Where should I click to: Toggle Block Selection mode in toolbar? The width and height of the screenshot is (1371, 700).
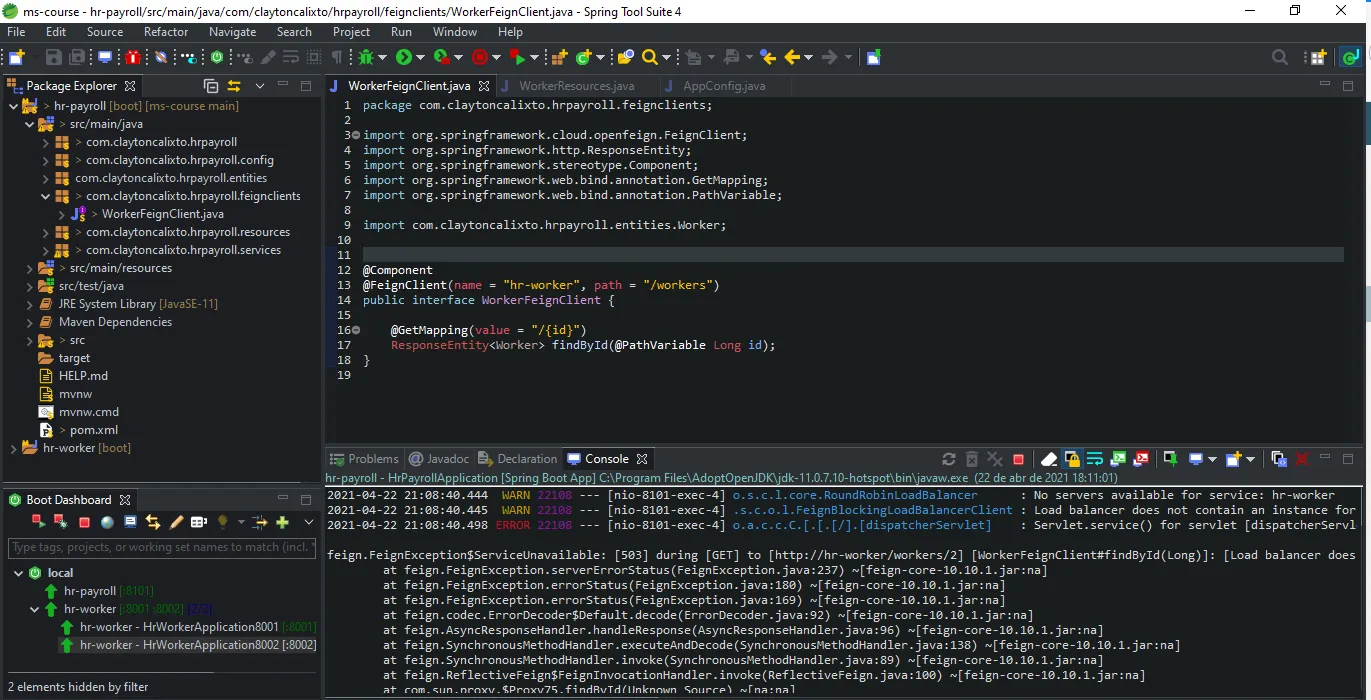[313, 57]
